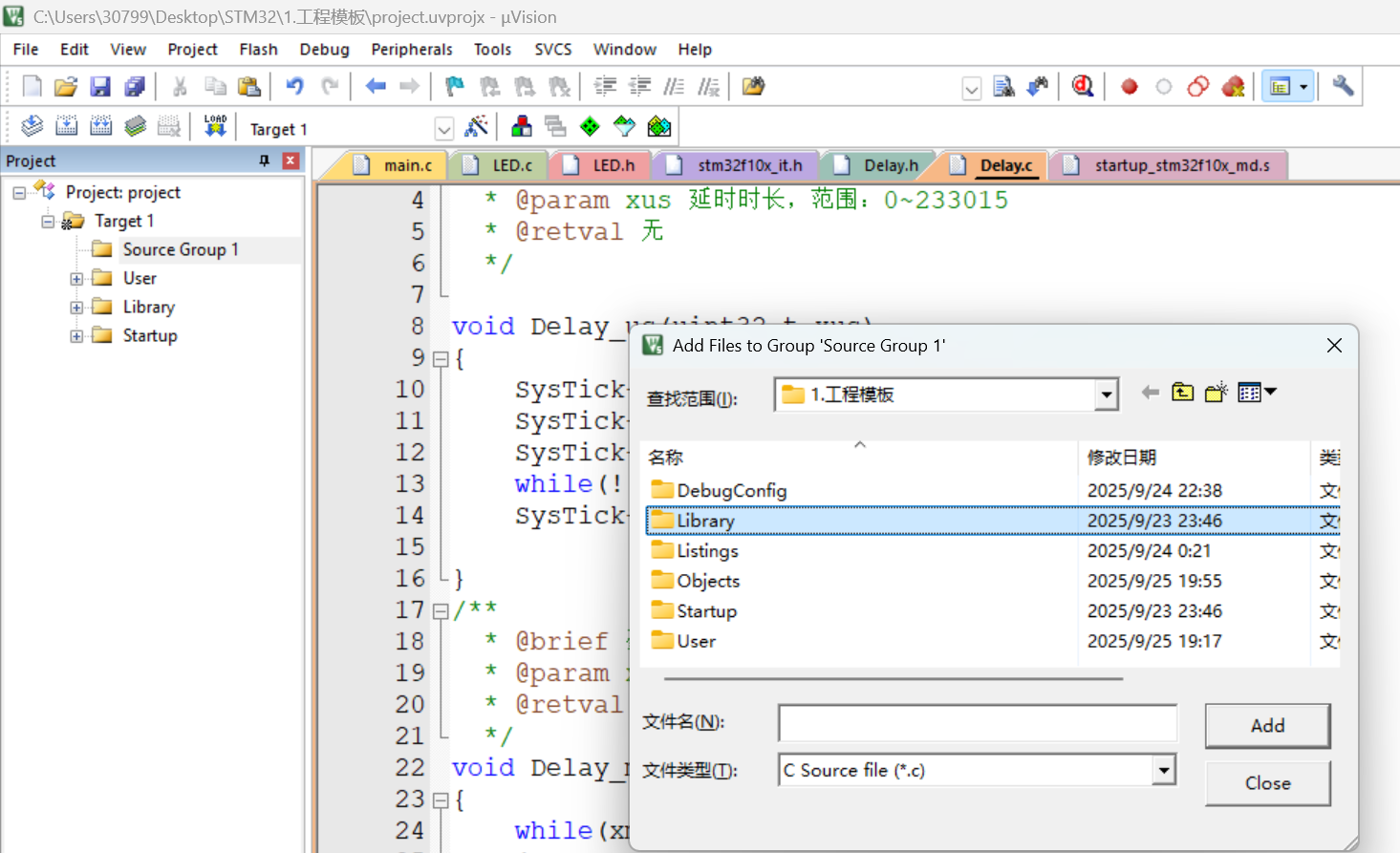This screenshot has width=1400, height=853.
Task: Click the horizontal scrollbar in file list
Action: (894, 679)
